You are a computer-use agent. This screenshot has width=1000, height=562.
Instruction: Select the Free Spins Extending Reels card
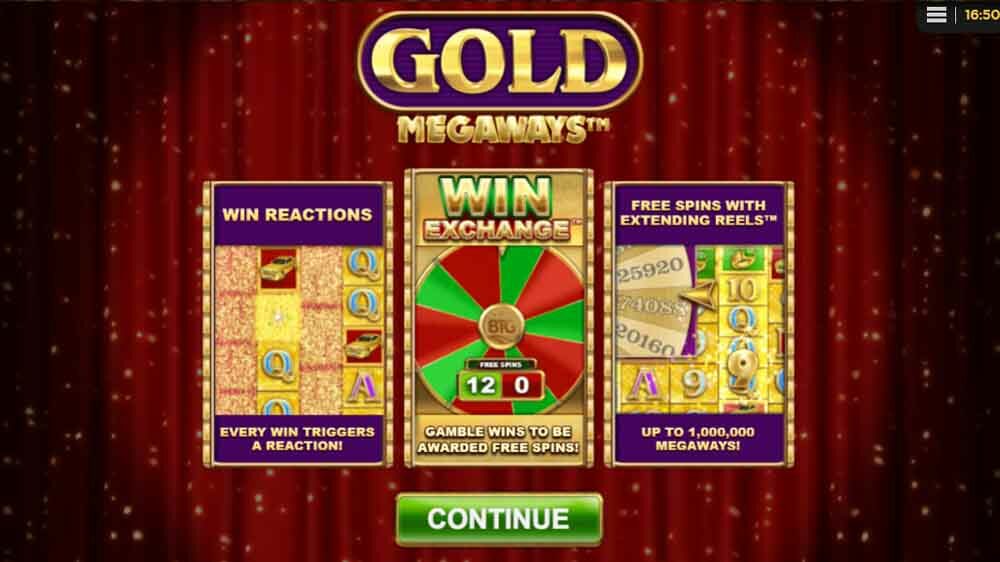(x=699, y=324)
